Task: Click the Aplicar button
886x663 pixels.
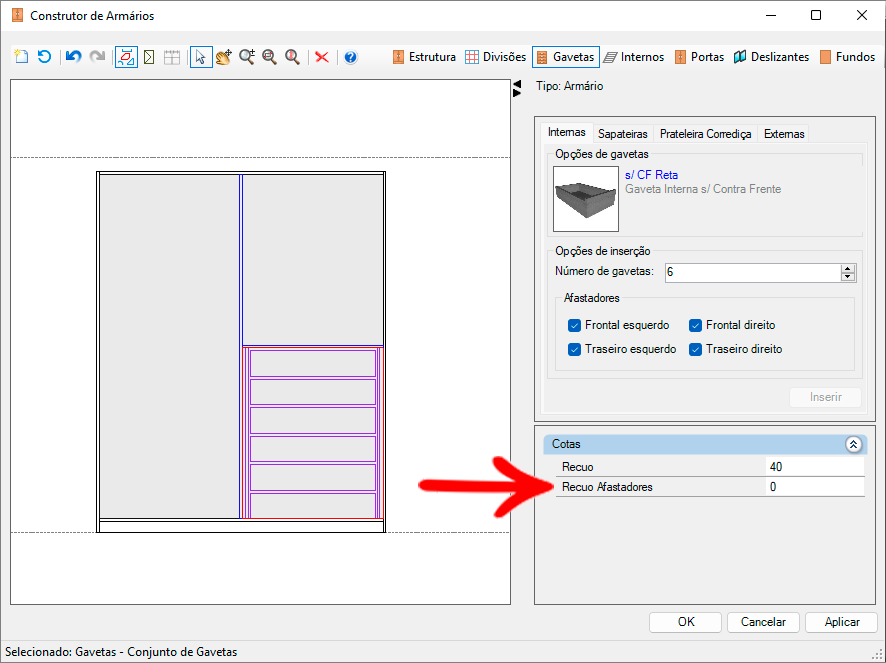Action: (841, 622)
